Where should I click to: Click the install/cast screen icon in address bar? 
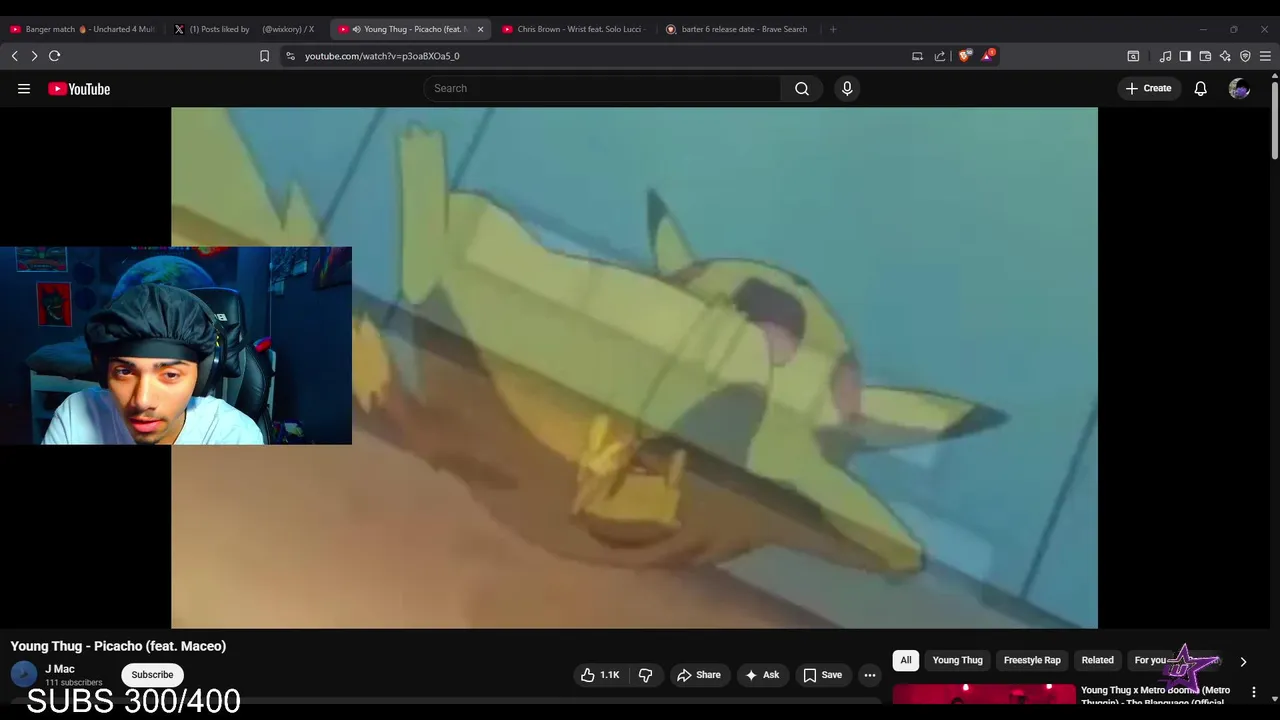(917, 56)
